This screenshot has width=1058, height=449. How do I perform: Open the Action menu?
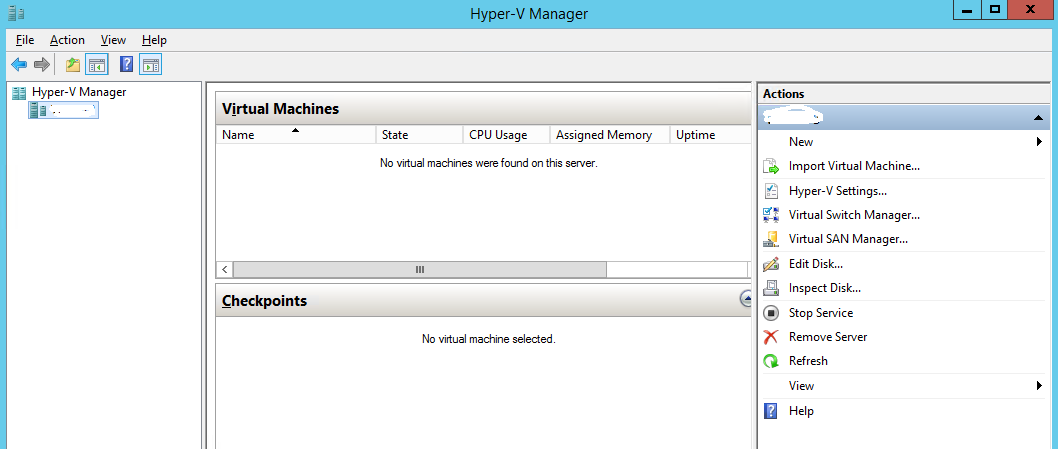[67, 40]
